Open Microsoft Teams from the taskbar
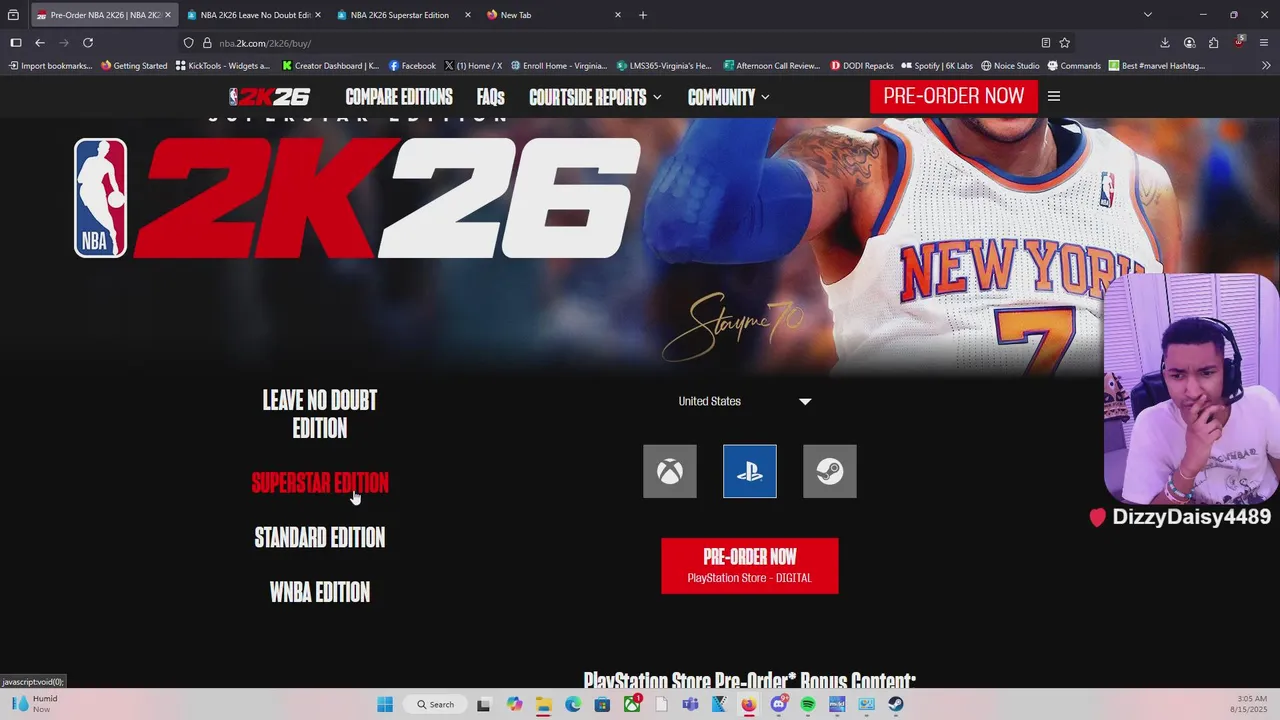 pyautogui.click(x=690, y=704)
